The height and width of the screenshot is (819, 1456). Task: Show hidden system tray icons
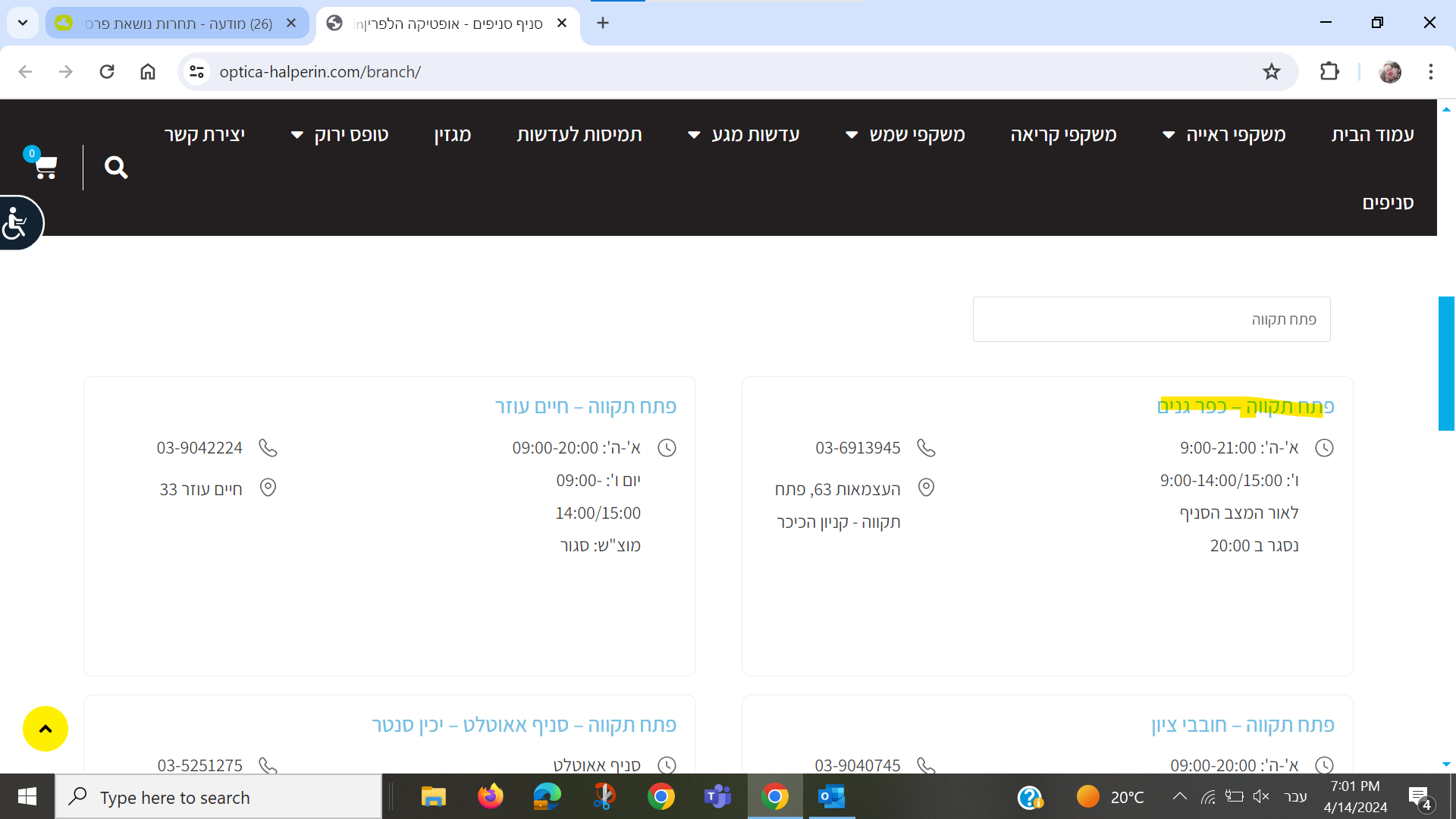point(1180,796)
